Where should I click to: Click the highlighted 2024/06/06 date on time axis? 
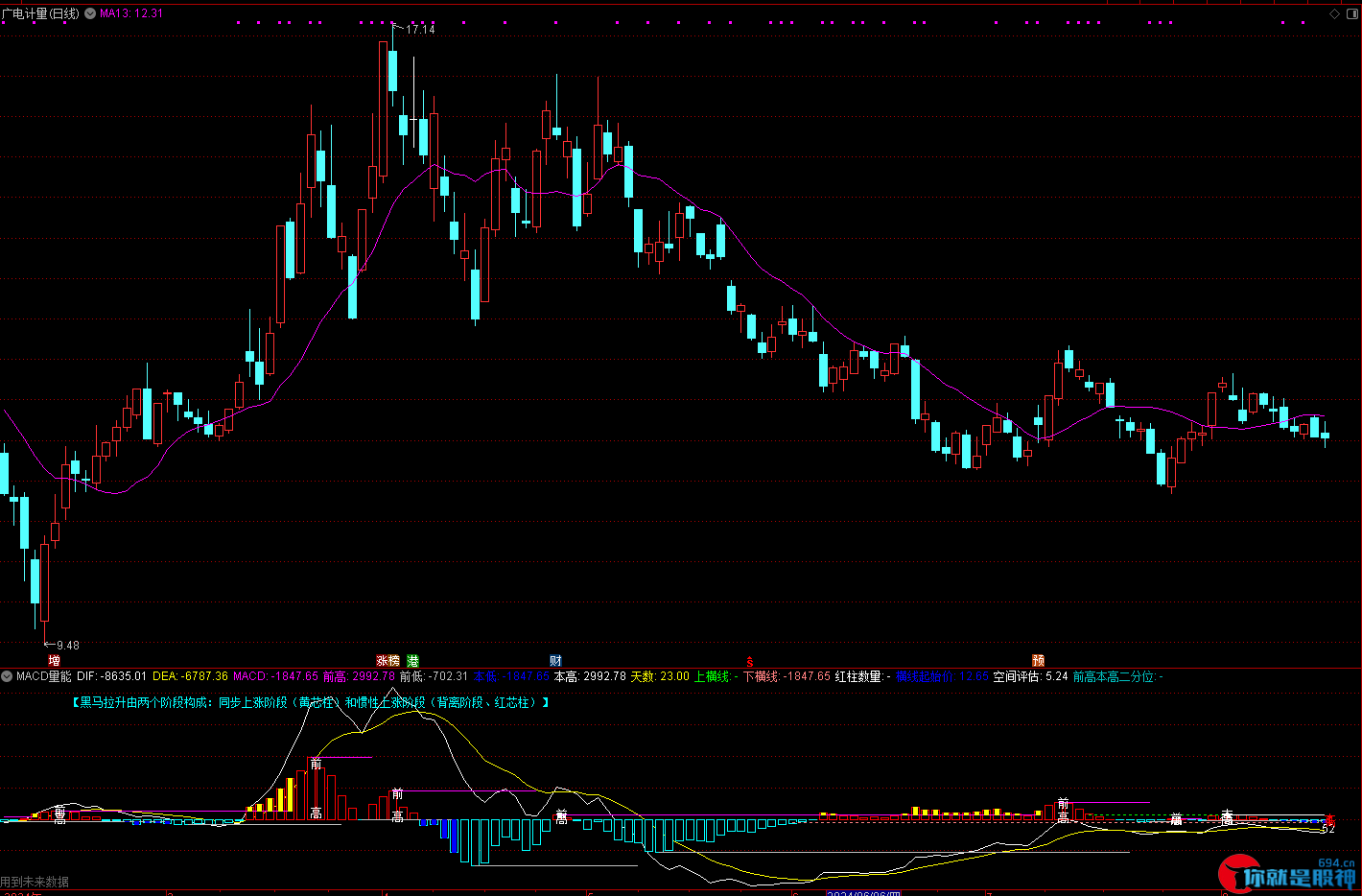point(863,892)
